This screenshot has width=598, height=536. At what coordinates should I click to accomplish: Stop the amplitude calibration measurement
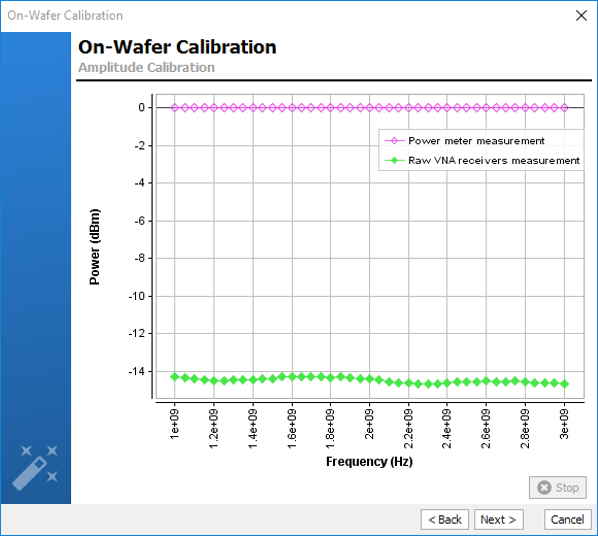click(x=558, y=488)
